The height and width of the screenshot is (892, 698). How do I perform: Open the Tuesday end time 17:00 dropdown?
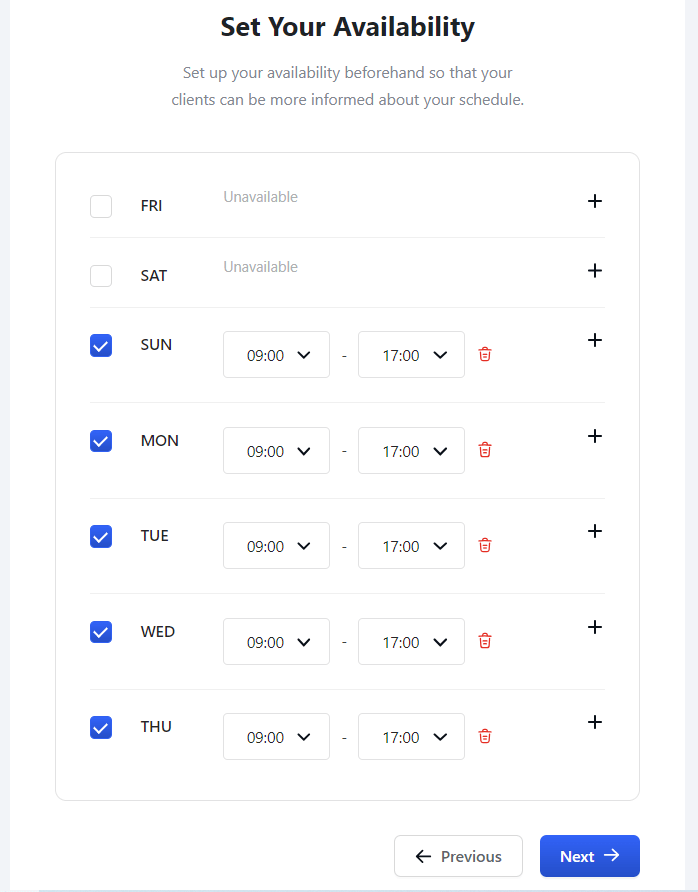coord(411,546)
